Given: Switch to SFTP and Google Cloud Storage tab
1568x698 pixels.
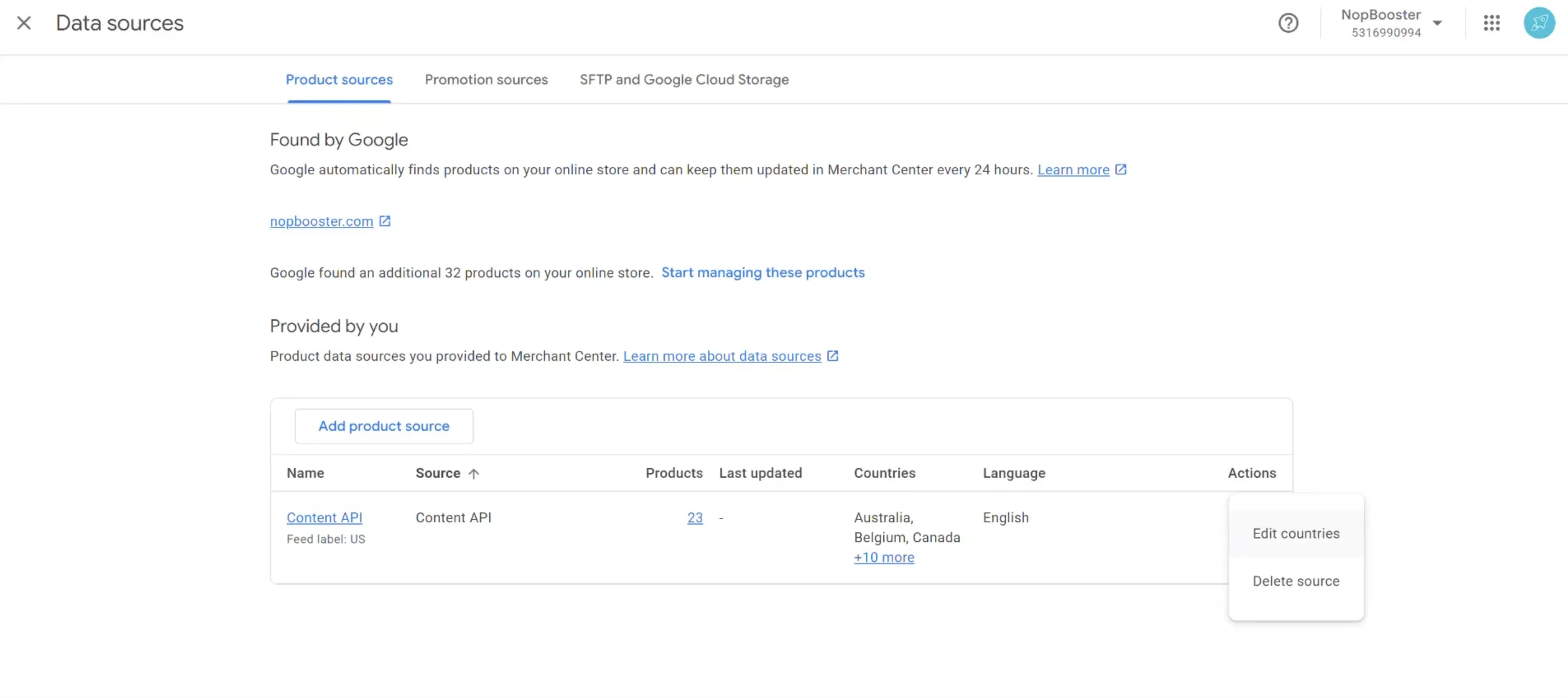Looking at the screenshot, I should pos(684,80).
